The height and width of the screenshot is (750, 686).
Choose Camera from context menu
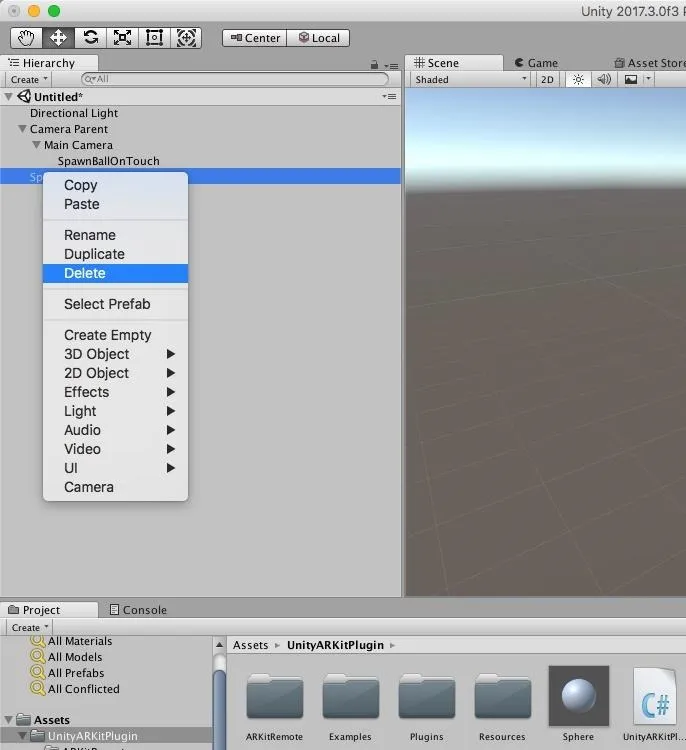tap(115, 487)
